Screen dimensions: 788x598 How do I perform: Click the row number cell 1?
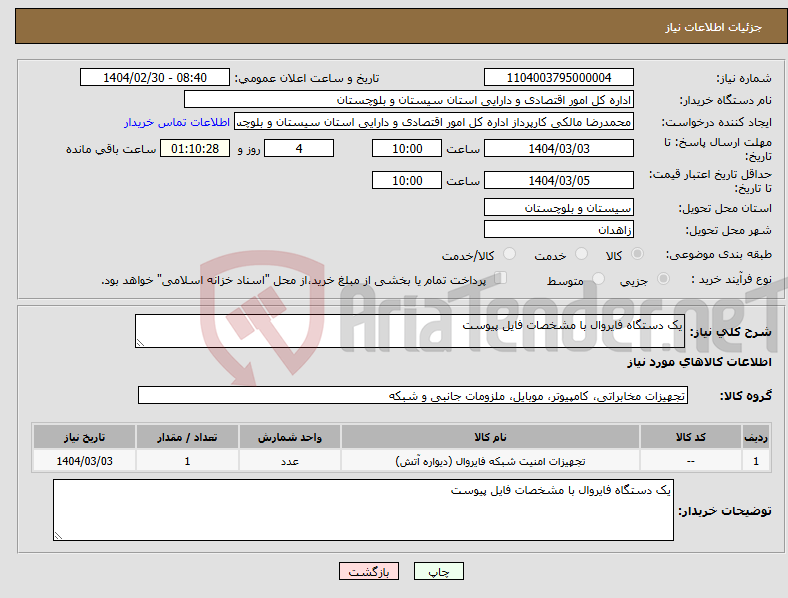pyautogui.click(x=756, y=461)
